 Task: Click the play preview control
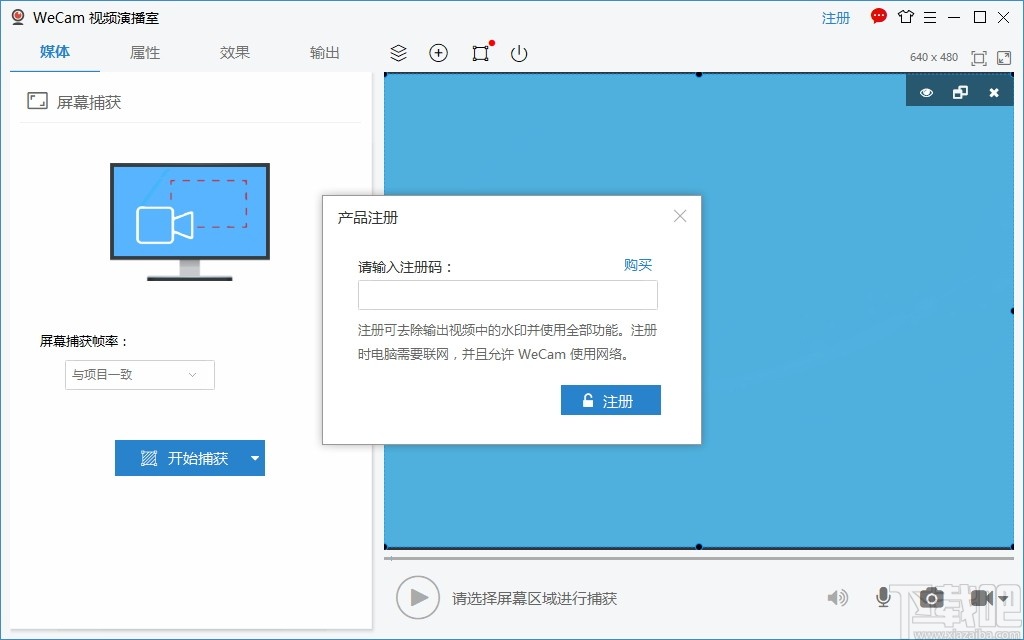point(418,597)
